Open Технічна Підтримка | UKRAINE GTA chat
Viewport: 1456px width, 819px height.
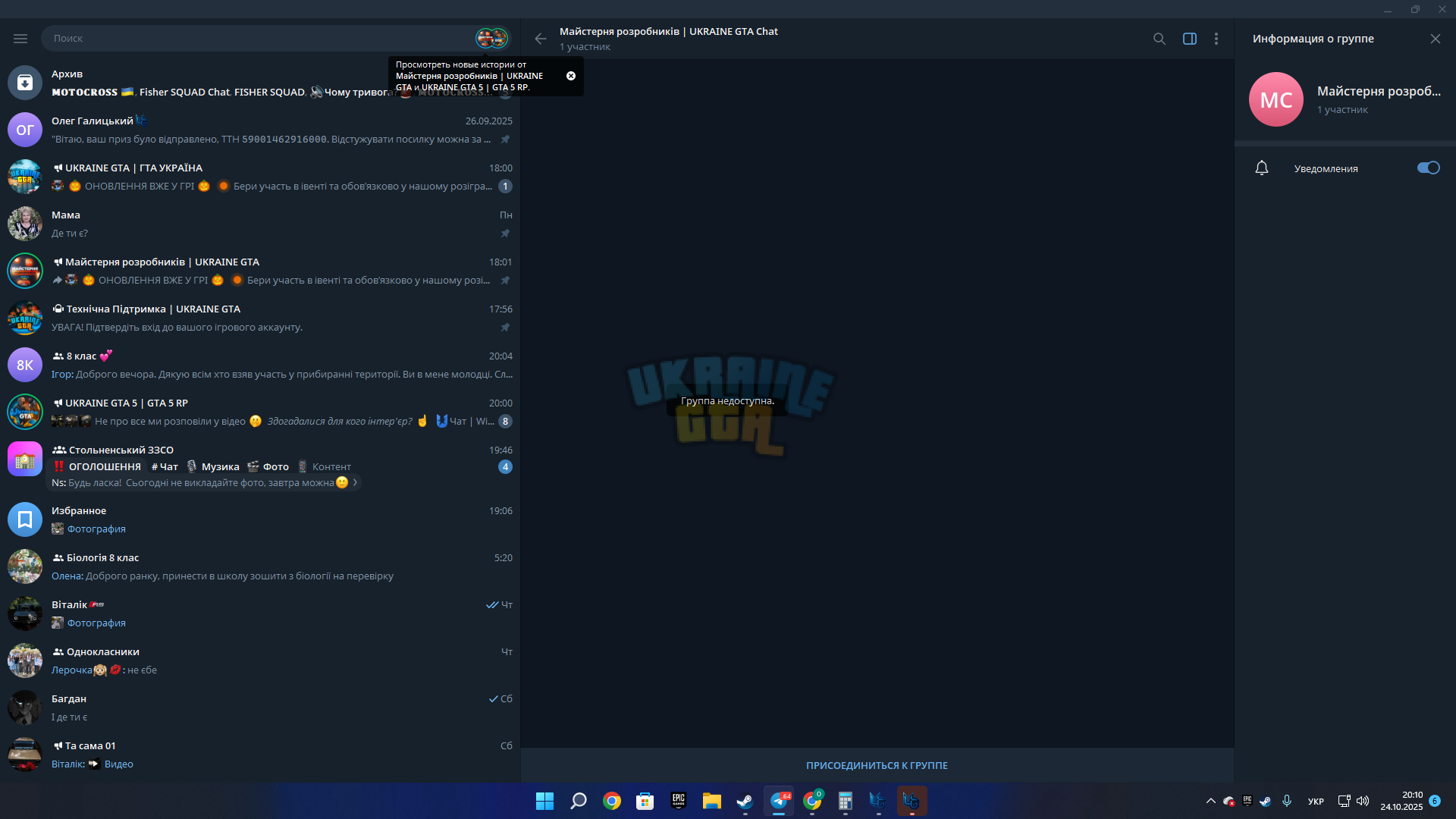260,318
